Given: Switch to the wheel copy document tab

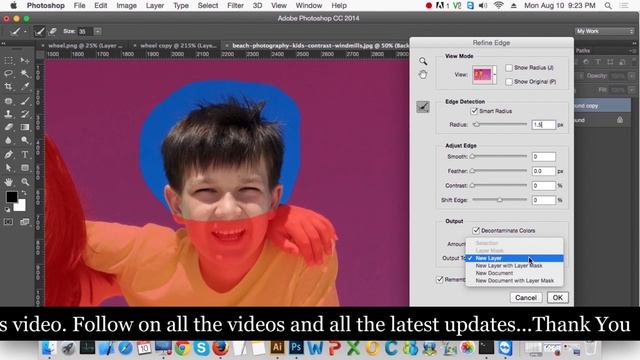Looking at the screenshot, I should point(178,46).
